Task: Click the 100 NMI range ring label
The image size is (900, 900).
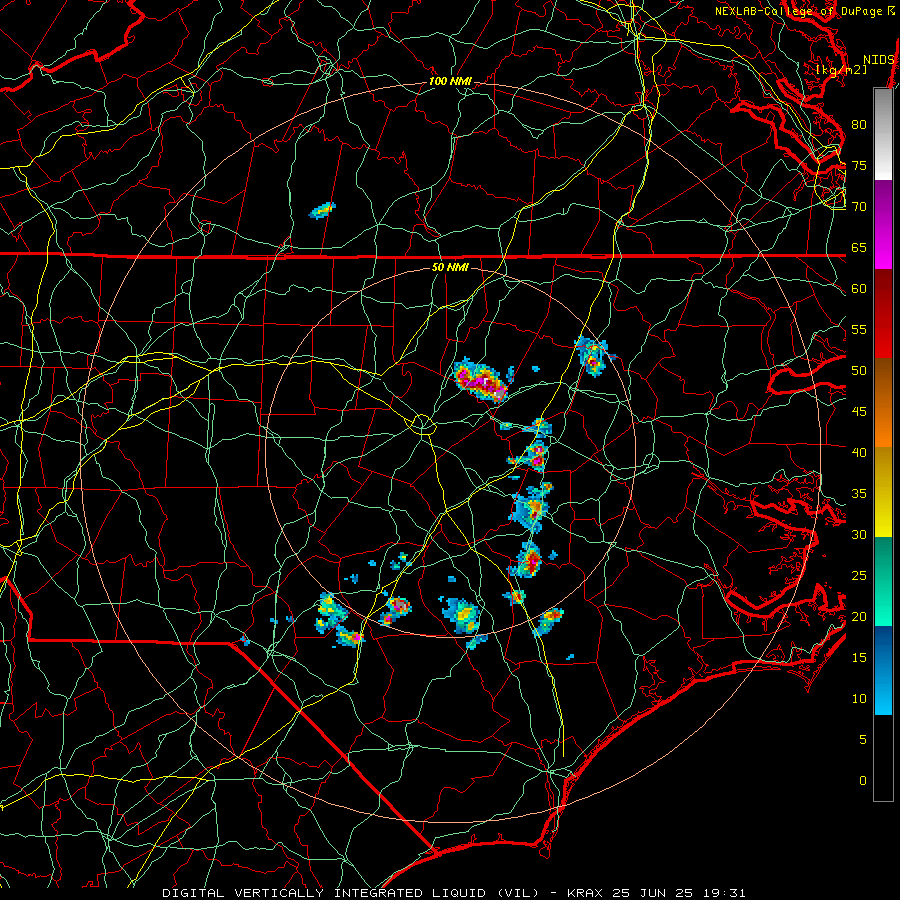Action: click(x=451, y=82)
